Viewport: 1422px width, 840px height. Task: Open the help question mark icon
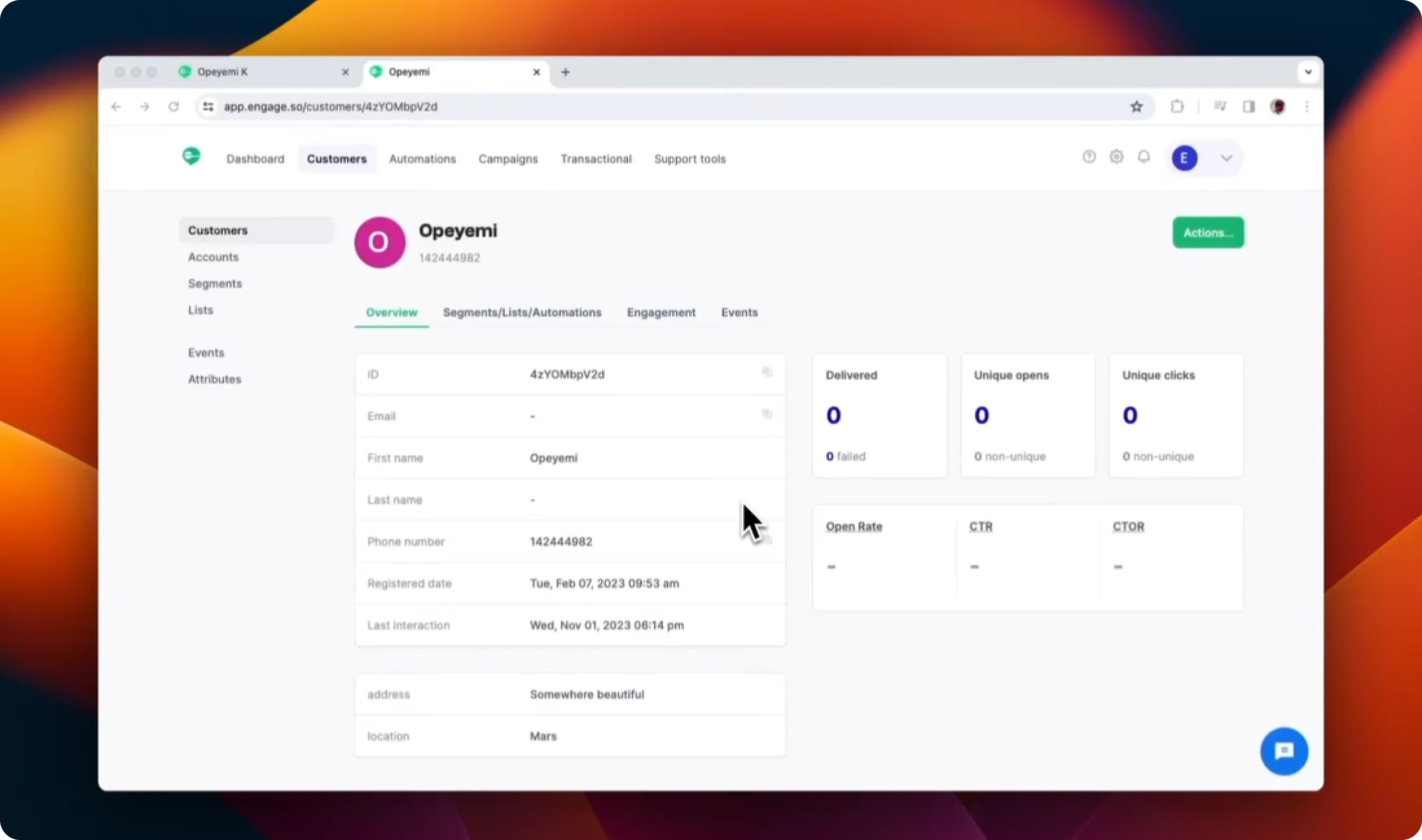1089,157
